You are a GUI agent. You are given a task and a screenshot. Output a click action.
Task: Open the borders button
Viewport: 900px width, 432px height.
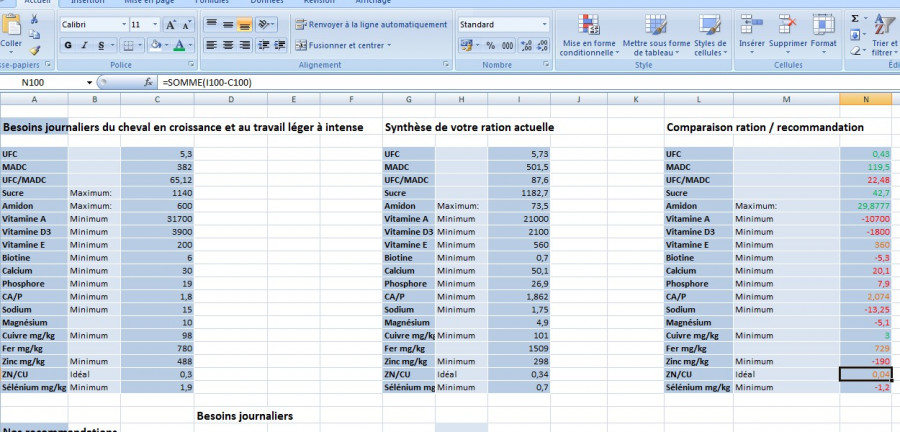coord(127,45)
